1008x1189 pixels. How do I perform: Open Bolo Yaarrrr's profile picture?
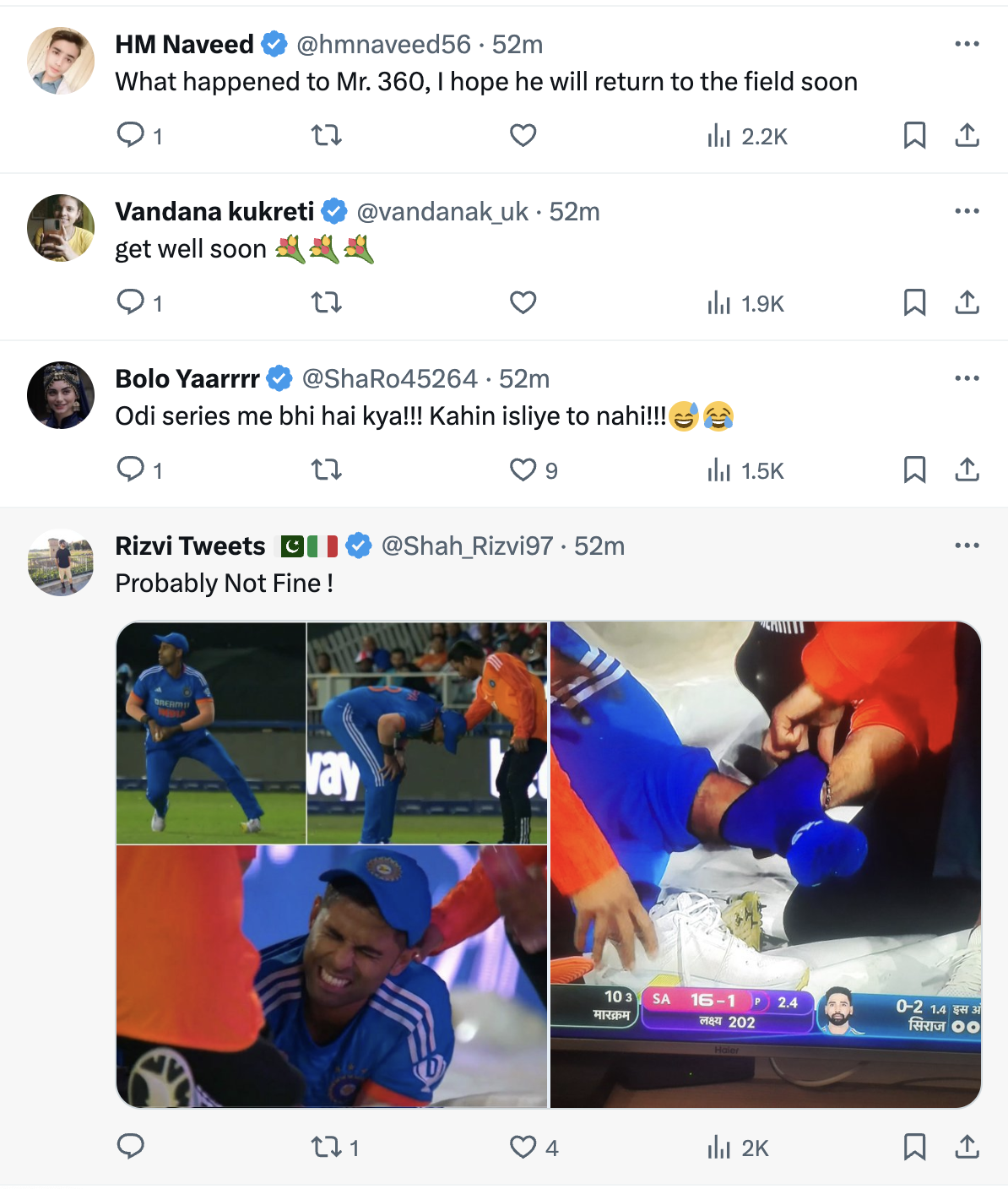pos(61,395)
